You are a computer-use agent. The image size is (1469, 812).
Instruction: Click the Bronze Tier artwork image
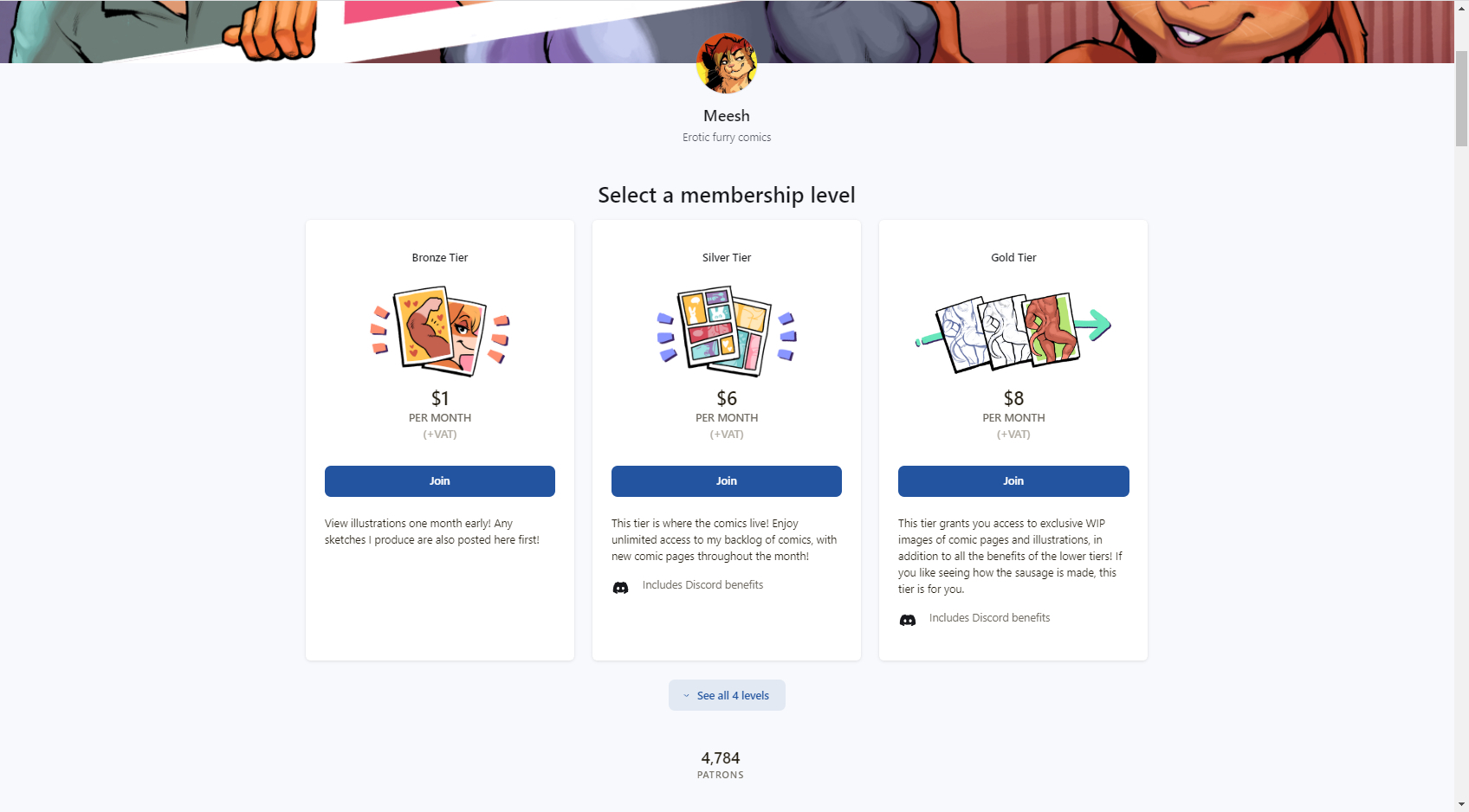[x=440, y=332]
